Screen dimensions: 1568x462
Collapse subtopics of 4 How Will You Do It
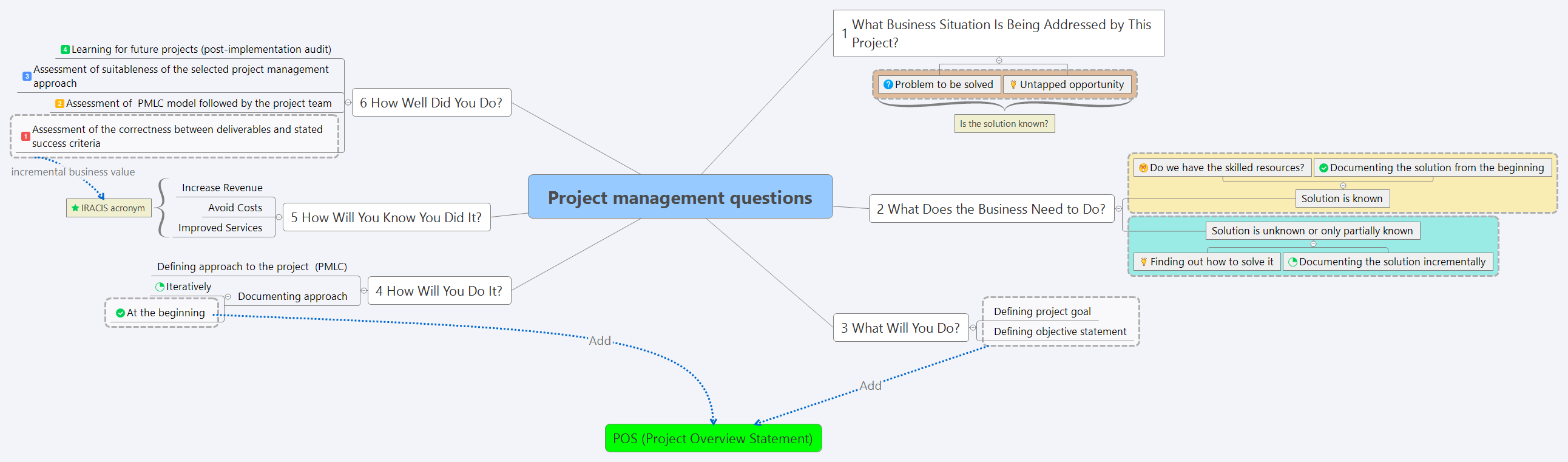tap(364, 291)
